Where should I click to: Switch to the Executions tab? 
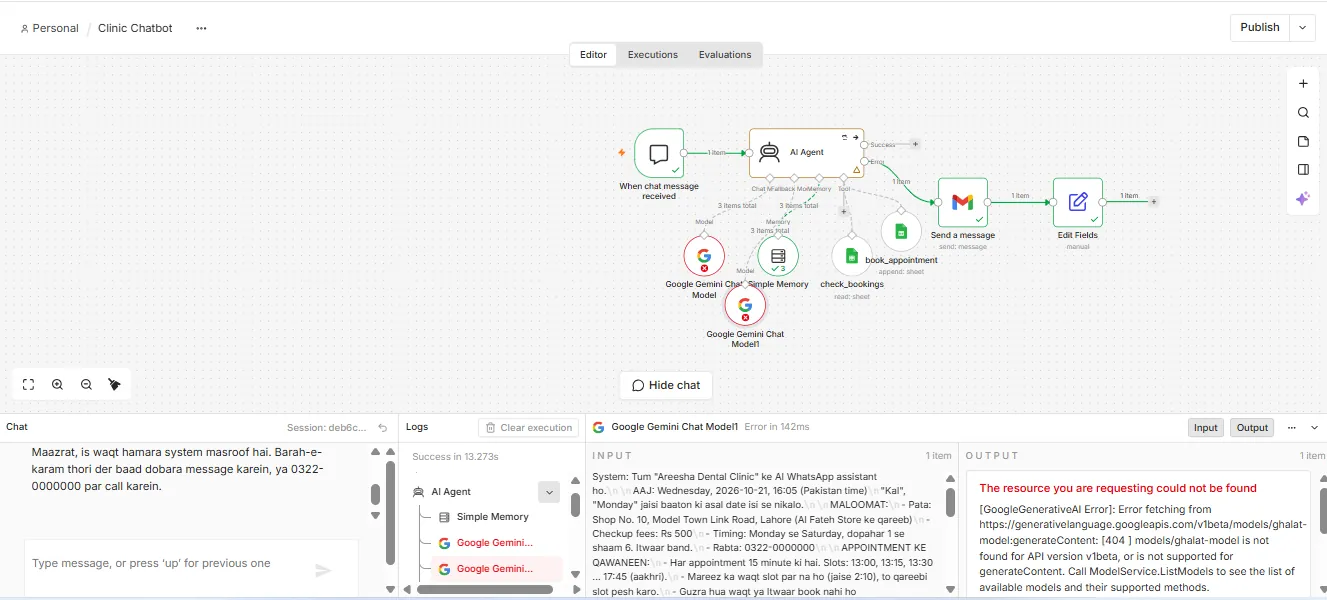click(x=653, y=55)
